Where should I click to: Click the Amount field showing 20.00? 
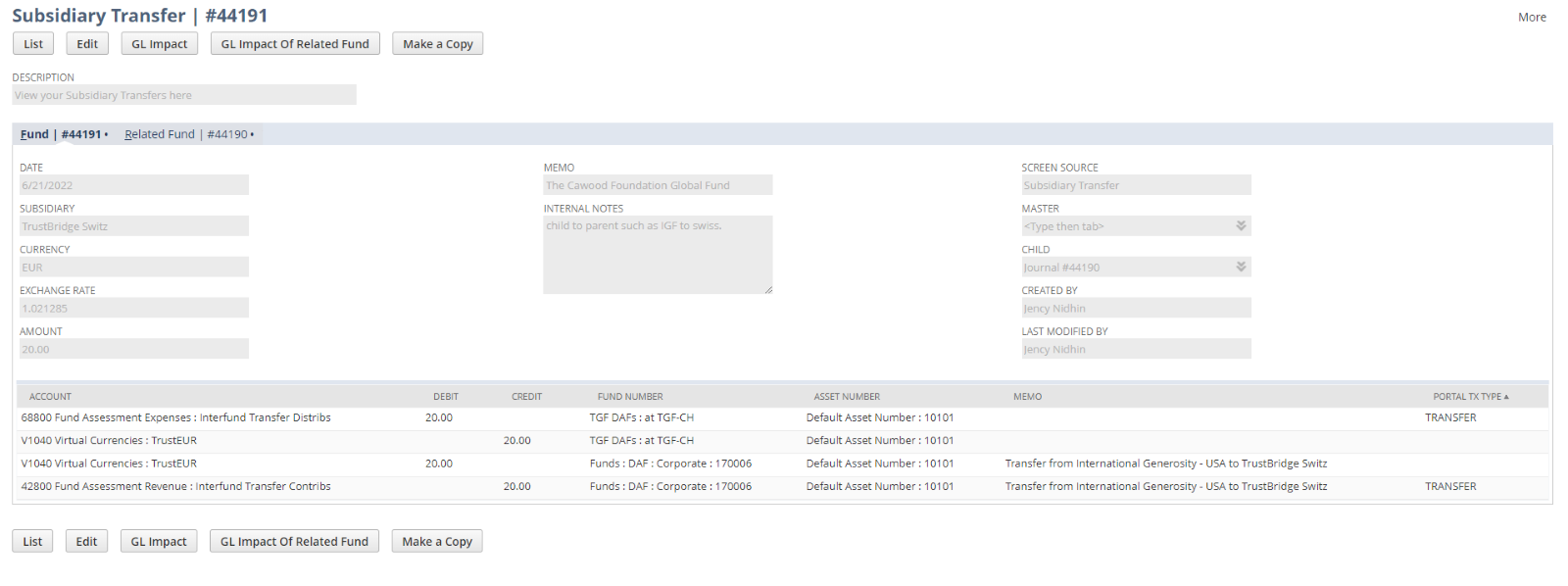click(133, 350)
